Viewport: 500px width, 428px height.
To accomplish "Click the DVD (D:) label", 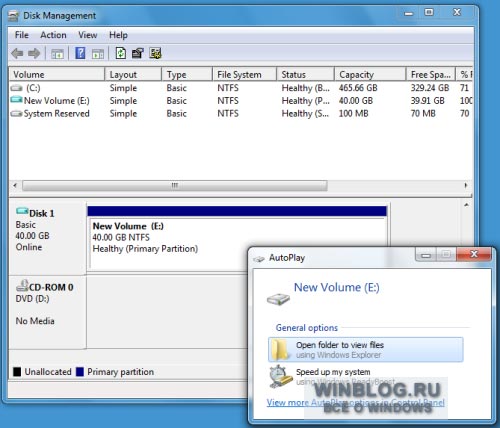I will [32, 299].
